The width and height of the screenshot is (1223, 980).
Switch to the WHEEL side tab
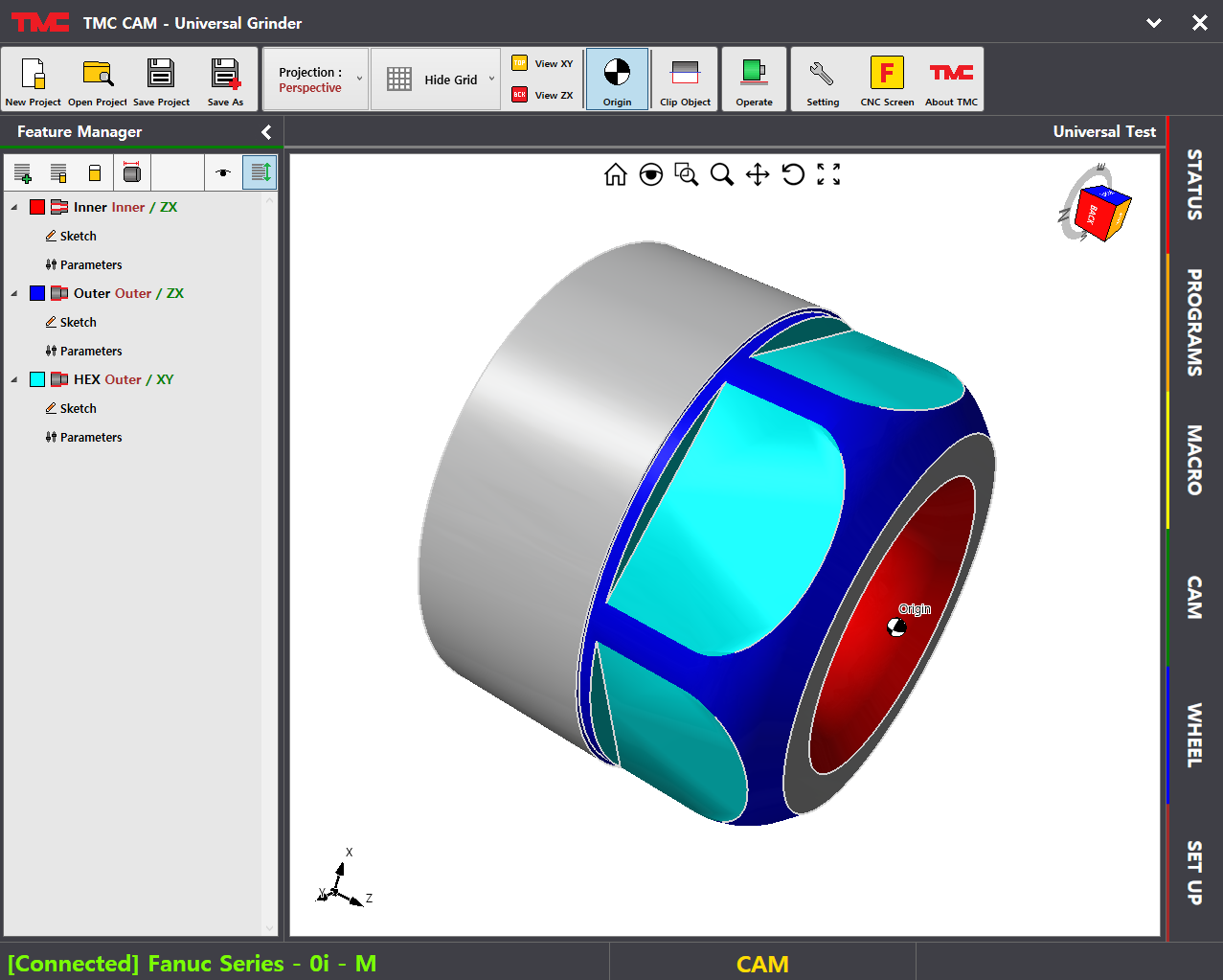coord(1194,735)
